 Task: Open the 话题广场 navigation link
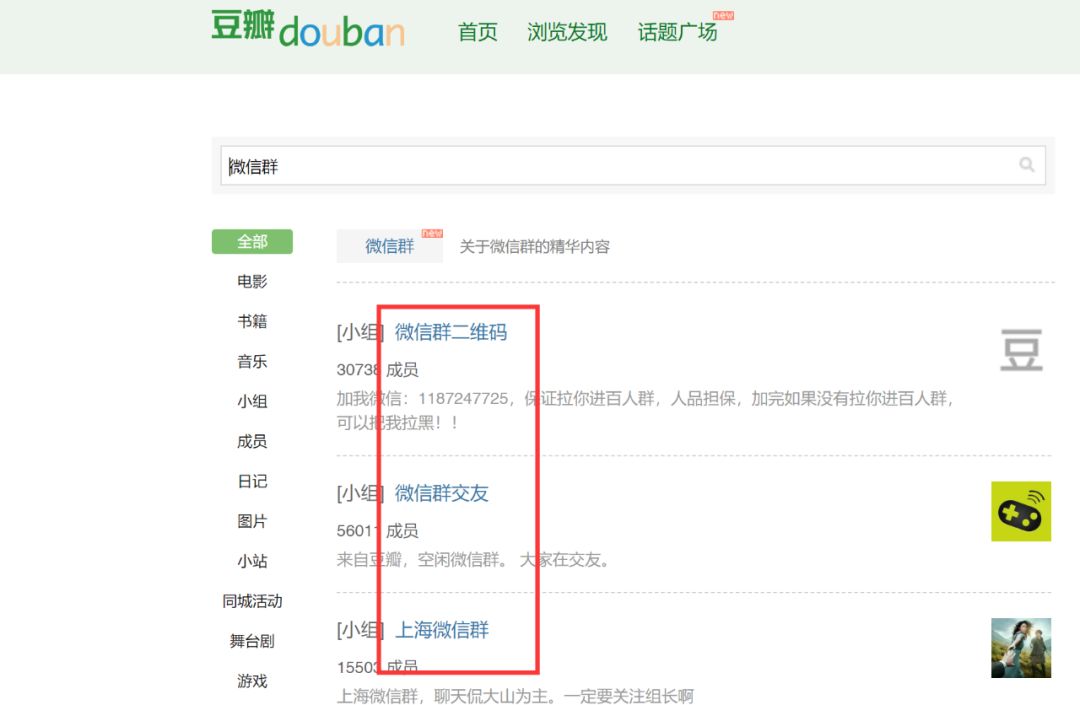[x=677, y=32]
